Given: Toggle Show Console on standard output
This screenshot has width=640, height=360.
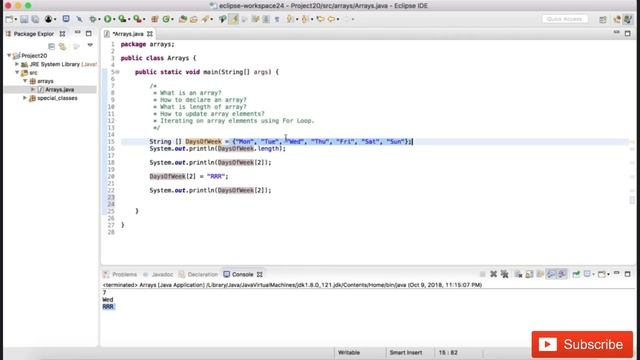Looking at the screenshot, I should pos(551,274).
